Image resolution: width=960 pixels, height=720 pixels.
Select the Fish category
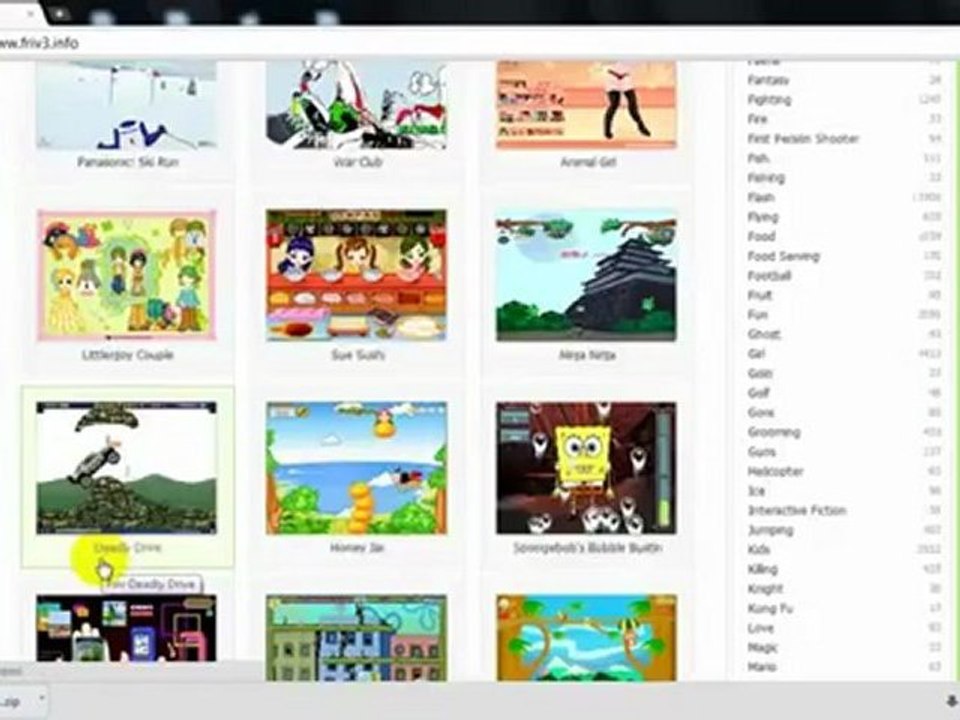point(758,158)
